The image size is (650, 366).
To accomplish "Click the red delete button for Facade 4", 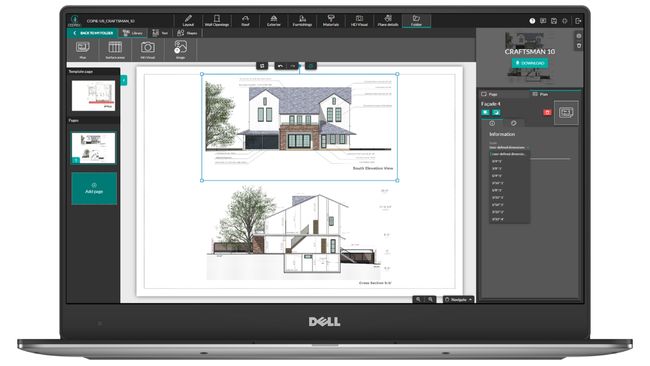I will pyautogui.click(x=547, y=112).
